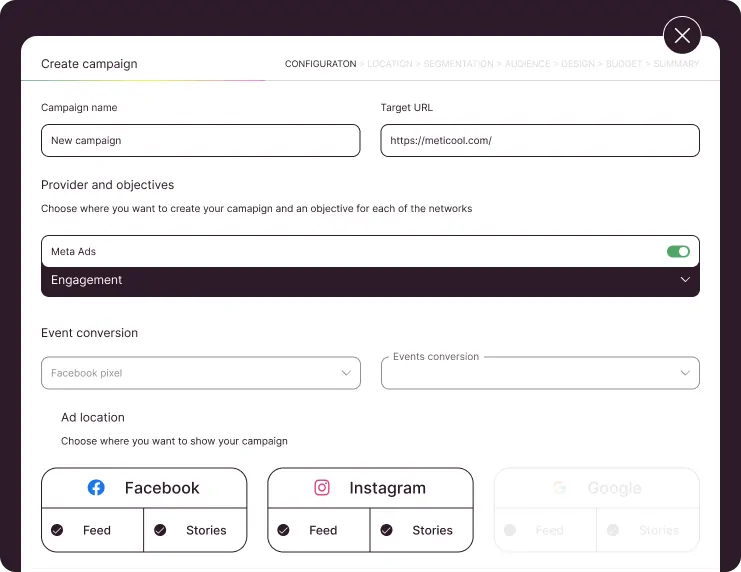Click the Facebook logo icon
This screenshot has height=572, width=741.
[96, 488]
